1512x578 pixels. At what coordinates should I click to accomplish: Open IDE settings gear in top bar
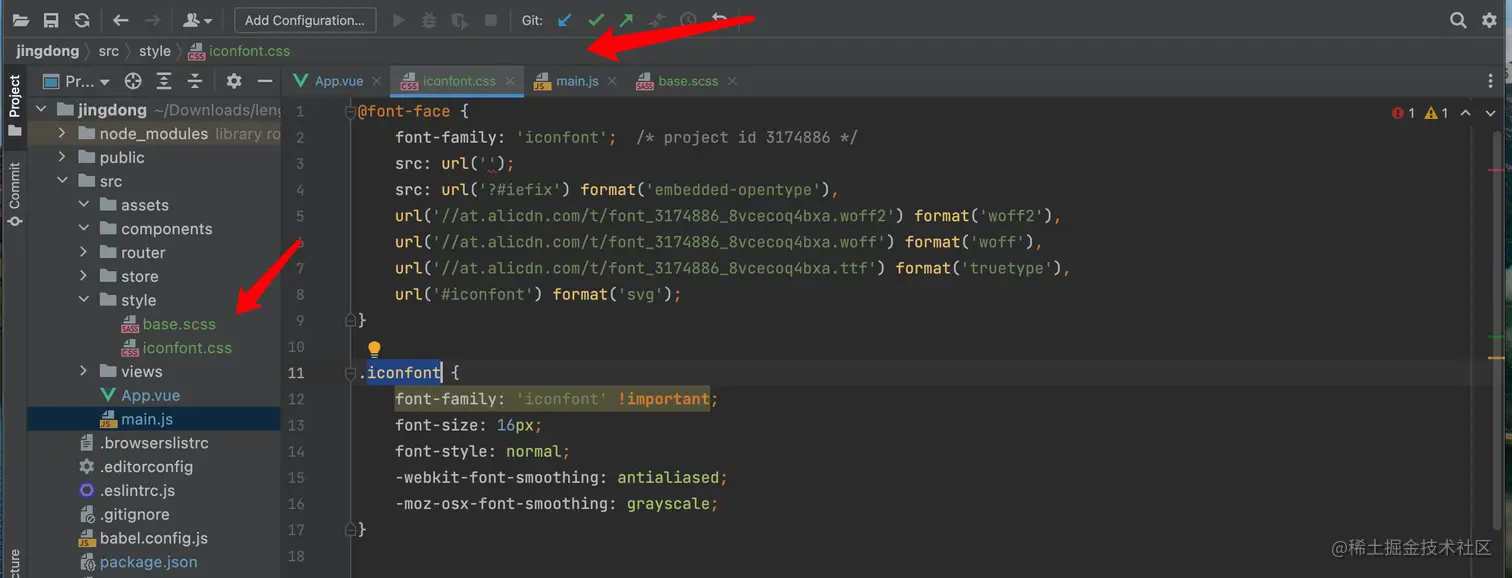click(1487, 20)
